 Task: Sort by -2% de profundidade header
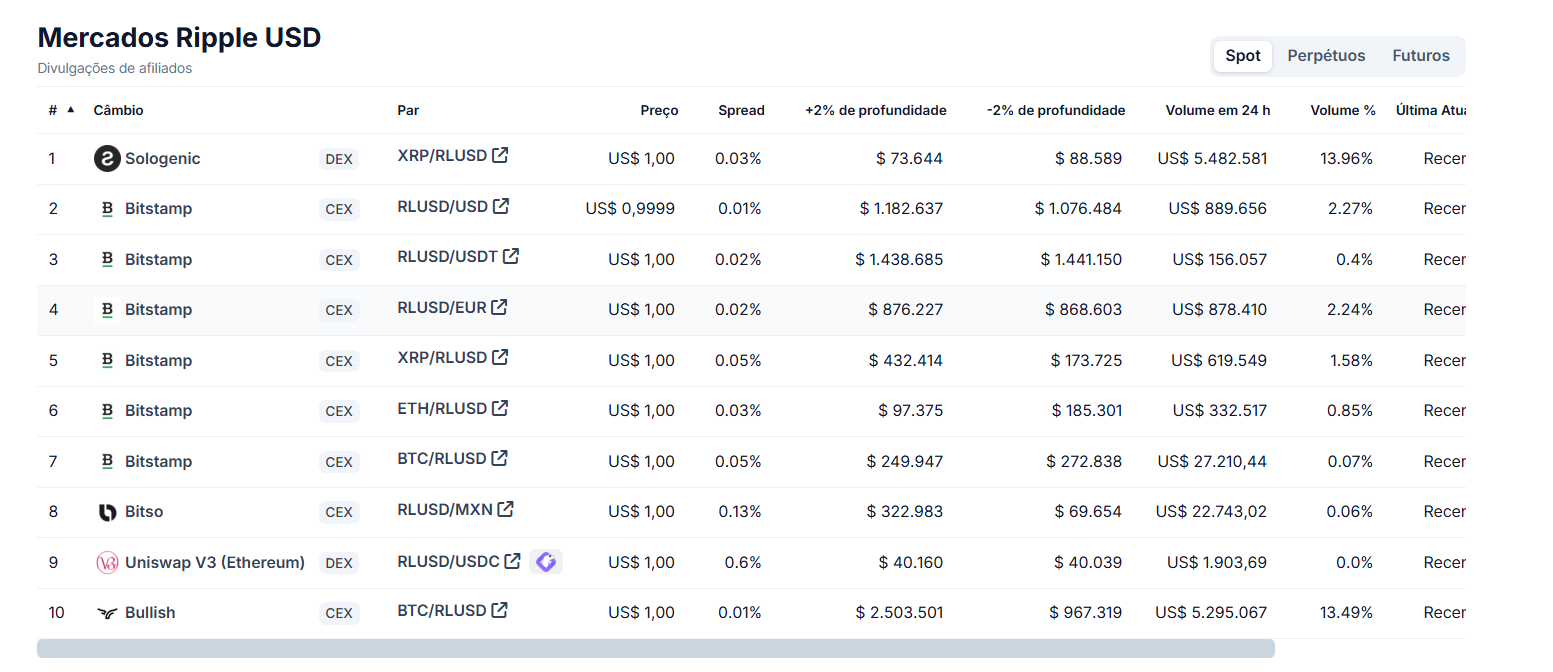[x=1056, y=110]
